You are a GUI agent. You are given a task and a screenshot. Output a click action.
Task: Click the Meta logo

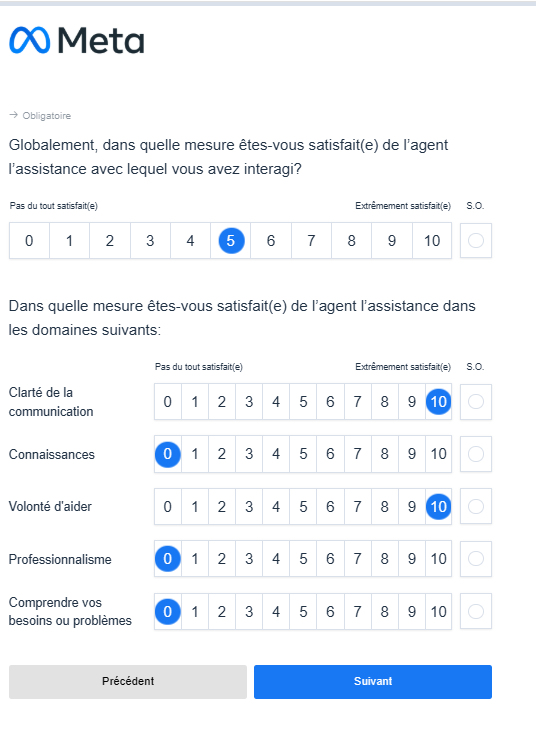click(x=77, y=40)
